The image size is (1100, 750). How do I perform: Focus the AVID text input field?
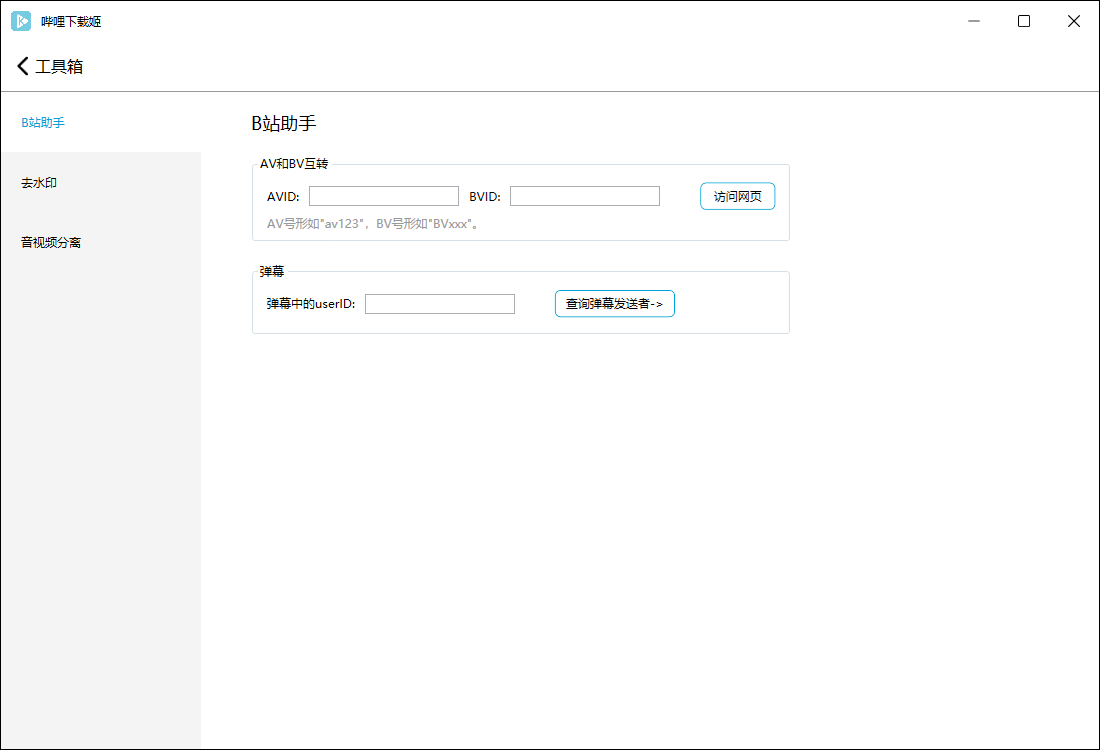[384, 196]
